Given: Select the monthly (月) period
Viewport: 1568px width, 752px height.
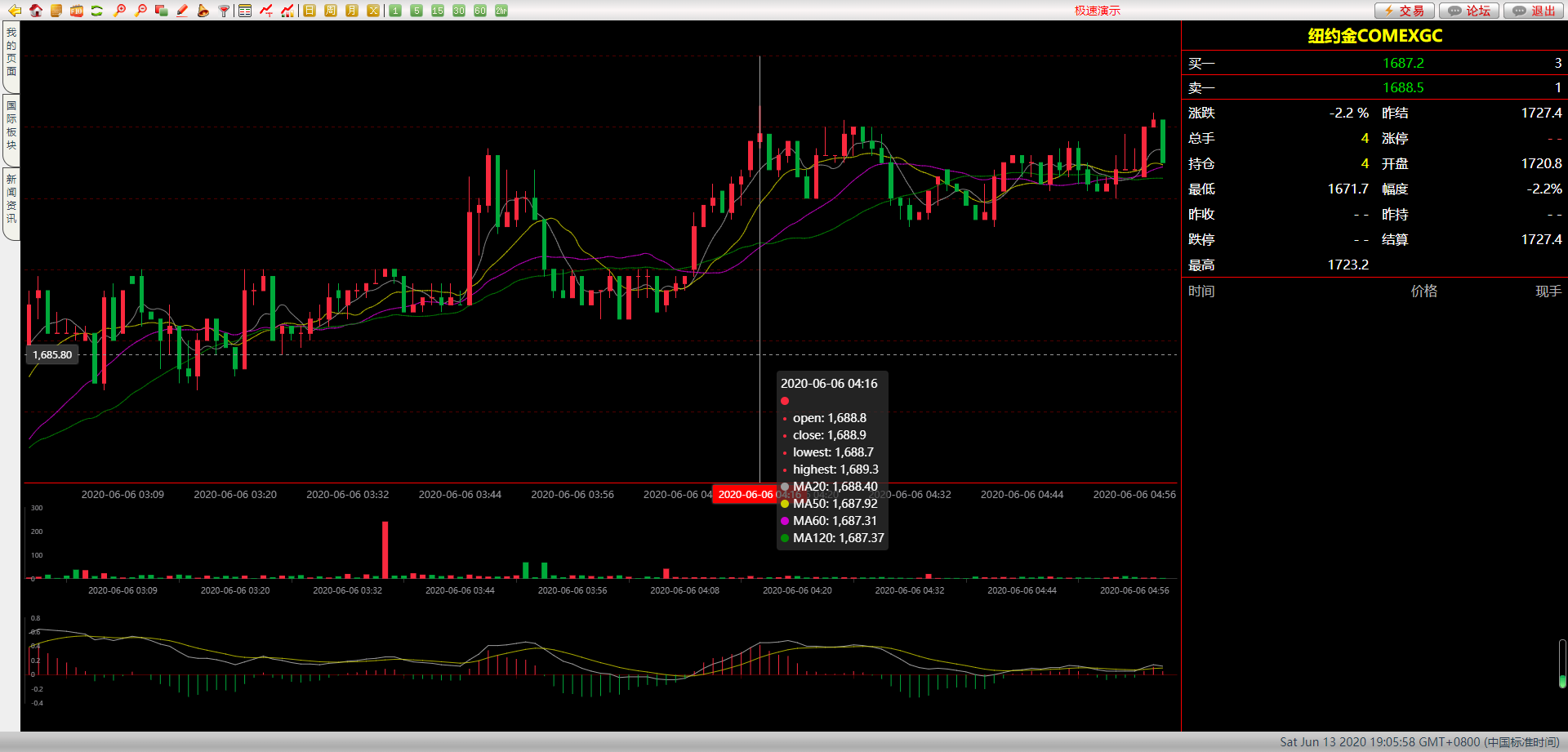Looking at the screenshot, I should (x=352, y=11).
